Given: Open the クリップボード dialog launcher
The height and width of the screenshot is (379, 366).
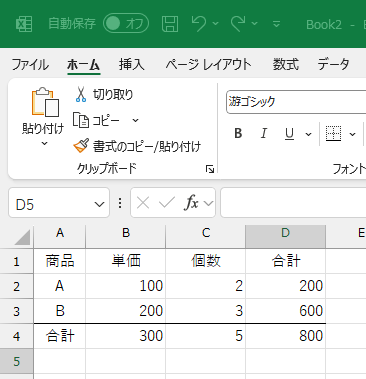Looking at the screenshot, I should tap(210, 169).
